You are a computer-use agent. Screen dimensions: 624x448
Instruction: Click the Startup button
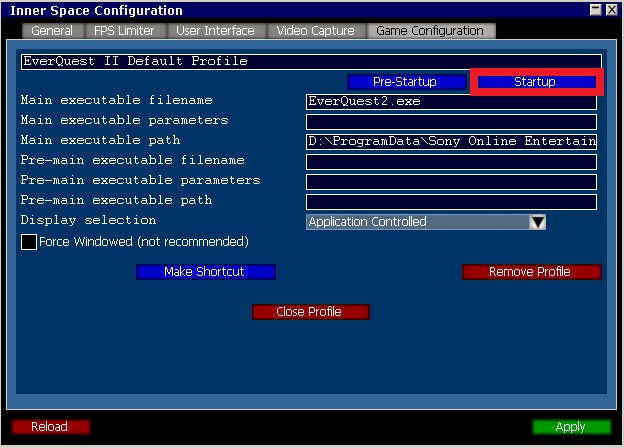[x=535, y=82]
